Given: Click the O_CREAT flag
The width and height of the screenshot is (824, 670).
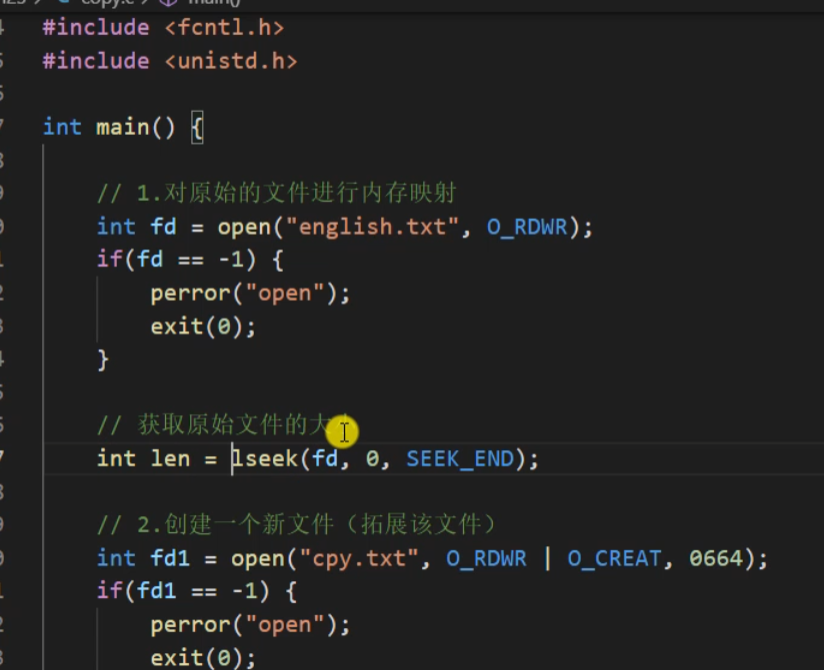Looking at the screenshot, I should tap(614, 558).
